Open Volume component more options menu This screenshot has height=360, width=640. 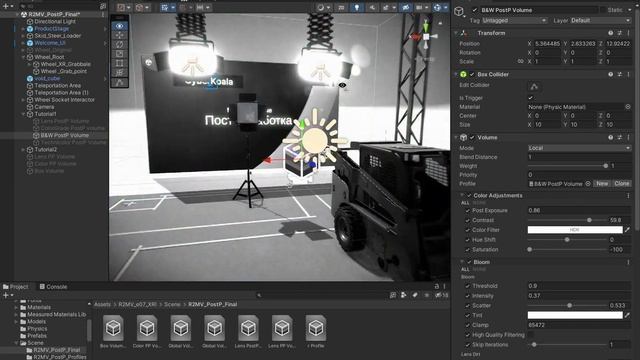click(629, 138)
